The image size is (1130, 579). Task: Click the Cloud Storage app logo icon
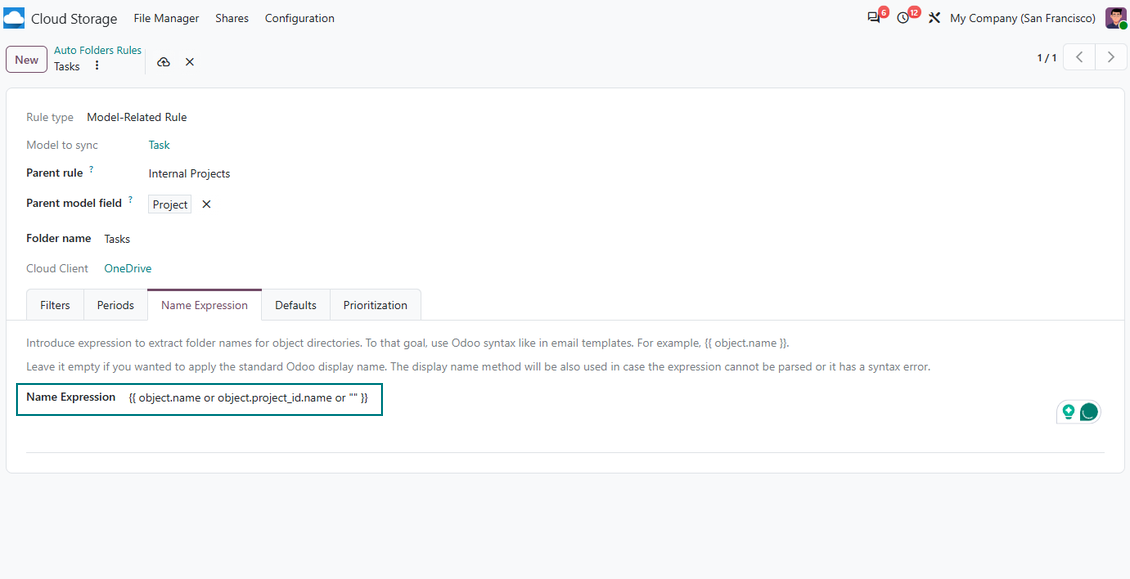[14, 18]
